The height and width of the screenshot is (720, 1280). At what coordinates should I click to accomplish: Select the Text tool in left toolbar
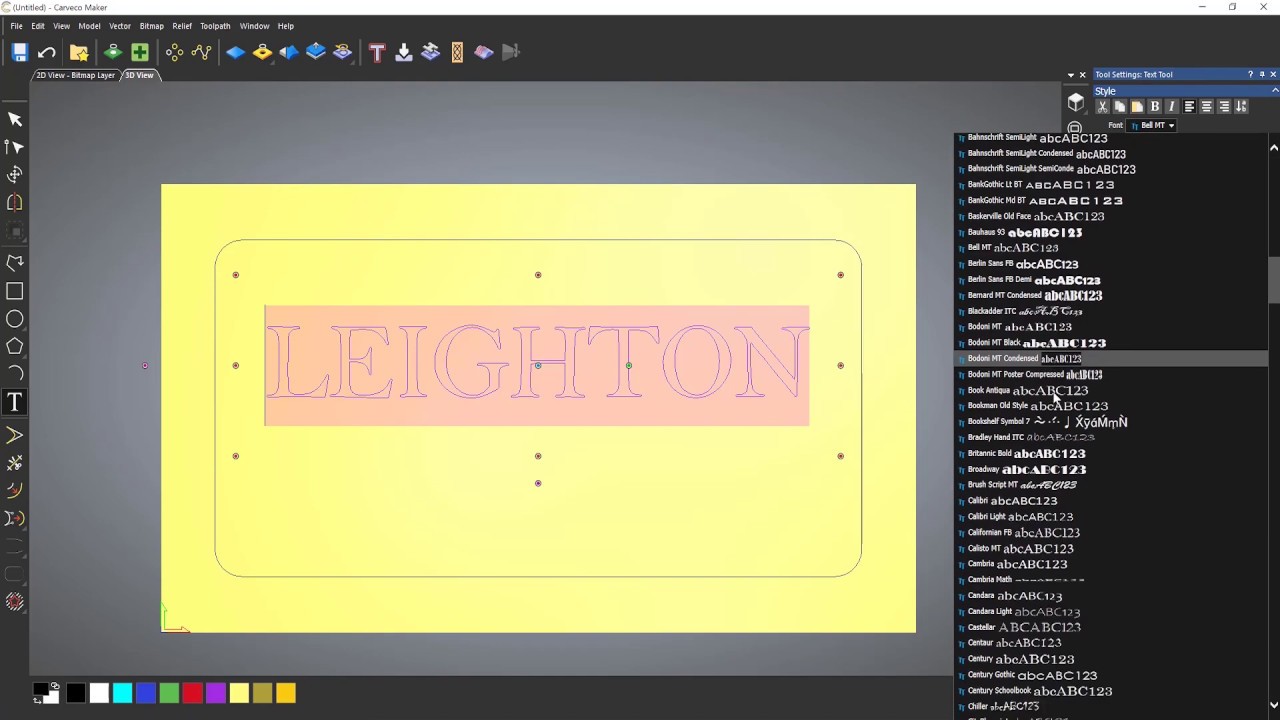point(15,402)
